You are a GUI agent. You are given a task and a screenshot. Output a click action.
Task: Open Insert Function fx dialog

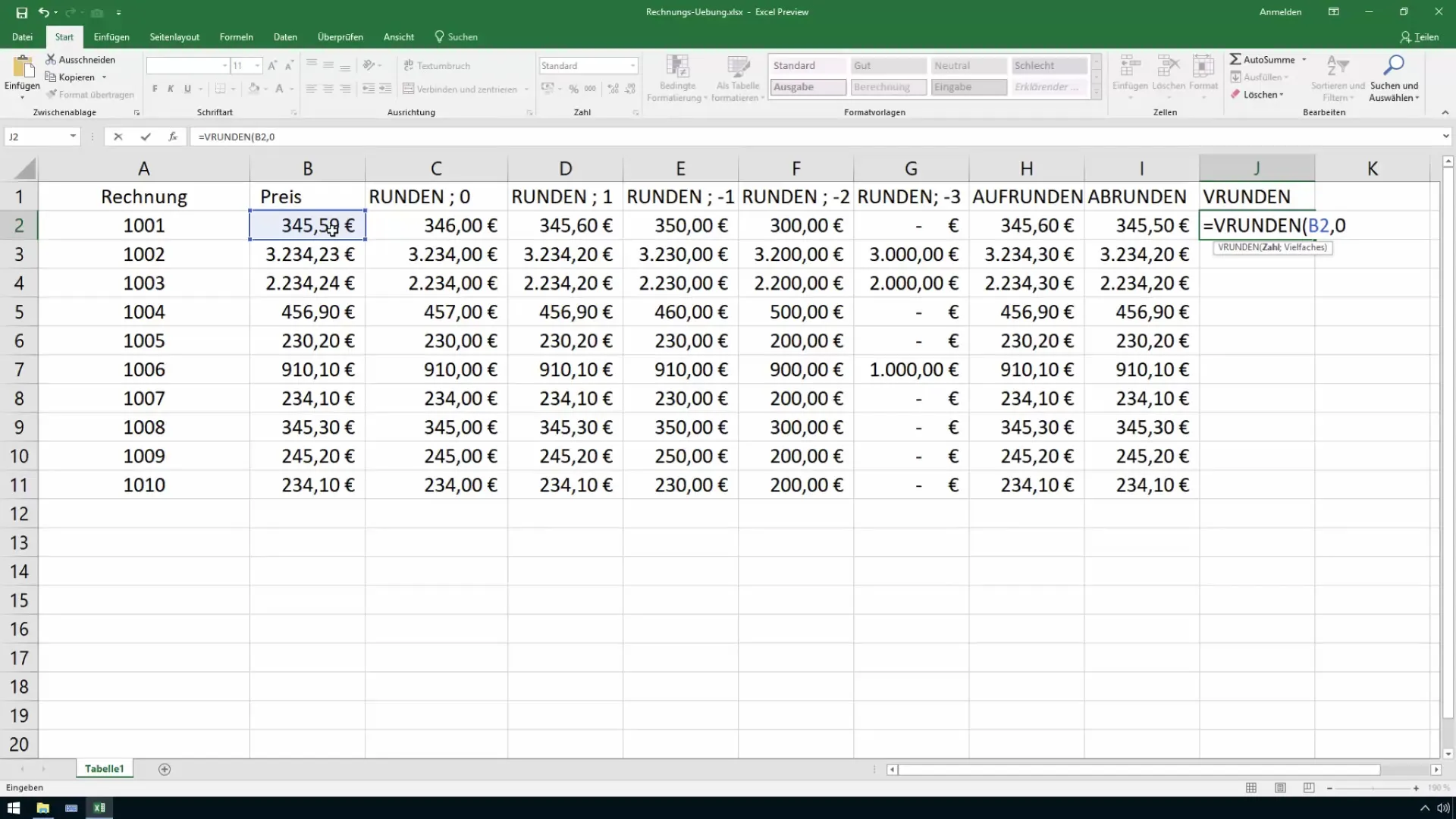(173, 136)
